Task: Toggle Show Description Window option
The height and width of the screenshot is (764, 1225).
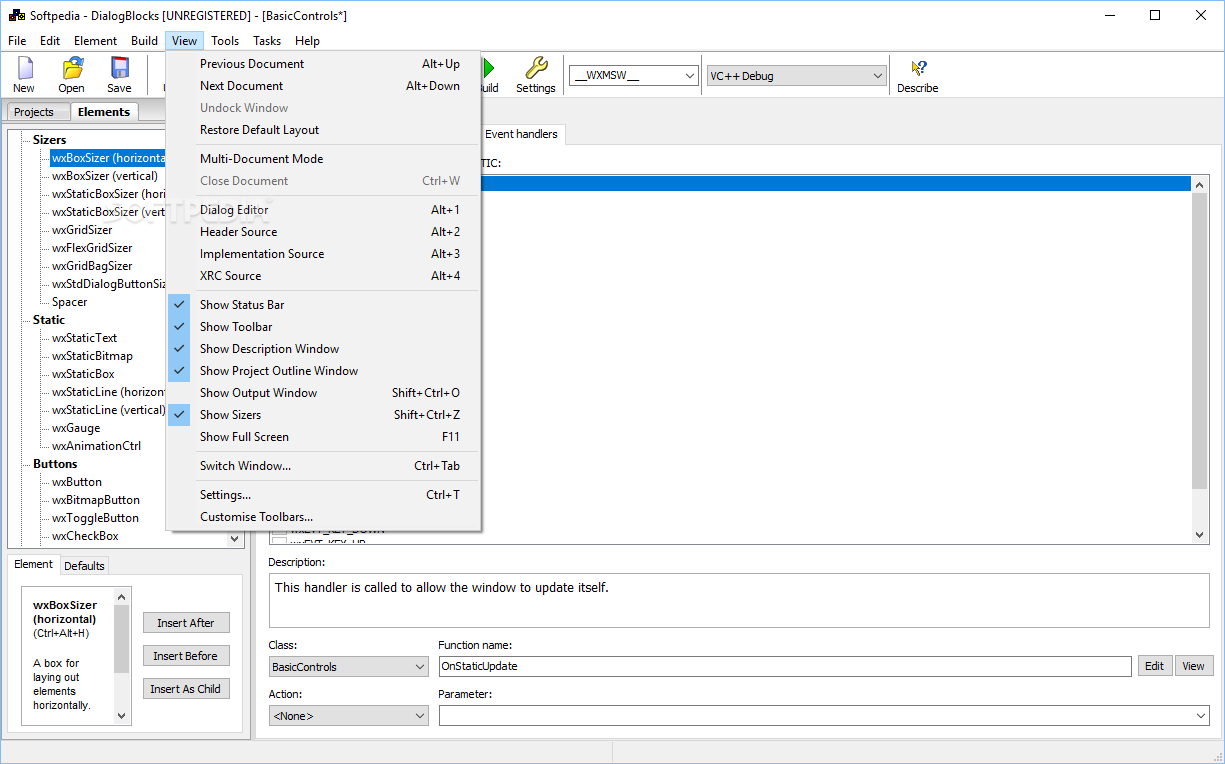Action: tap(324, 349)
